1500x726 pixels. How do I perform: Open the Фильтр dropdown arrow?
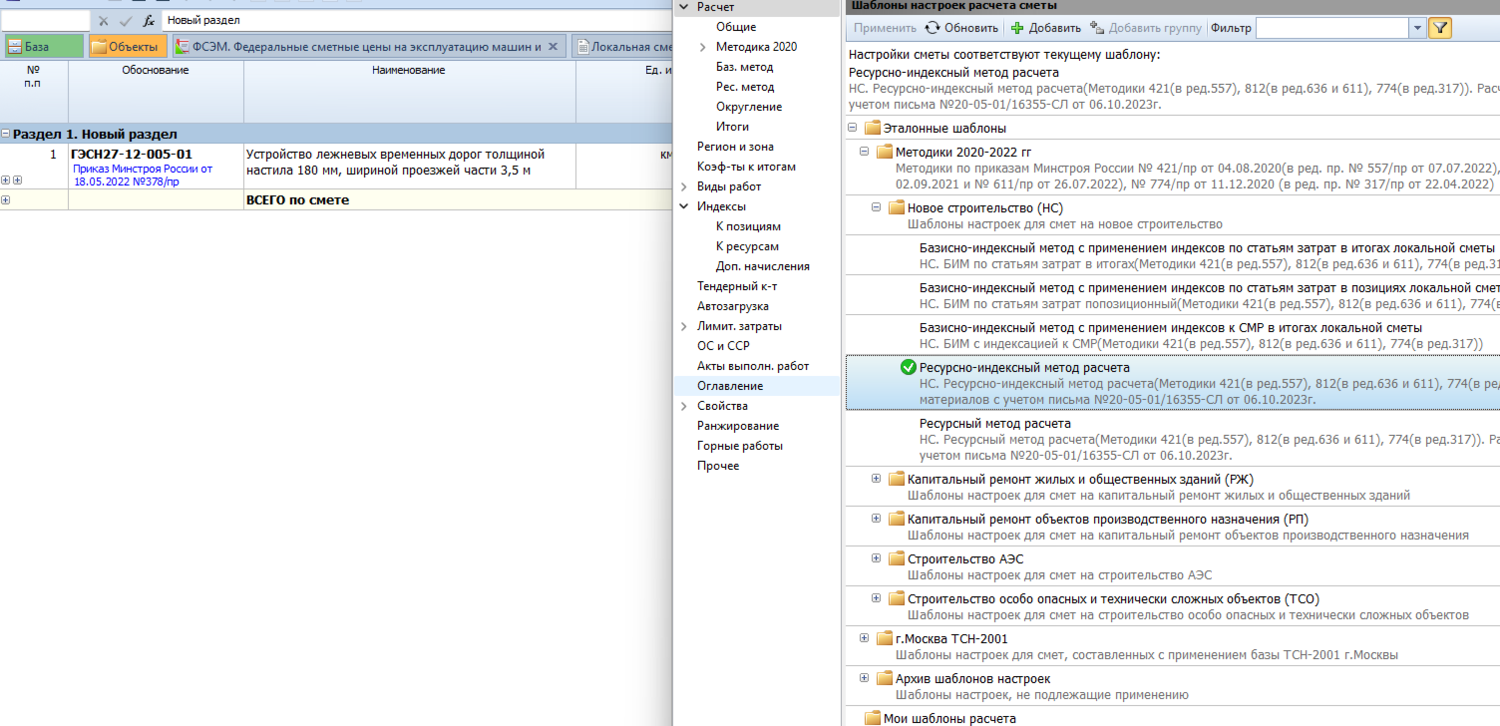(x=1417, y=29)
